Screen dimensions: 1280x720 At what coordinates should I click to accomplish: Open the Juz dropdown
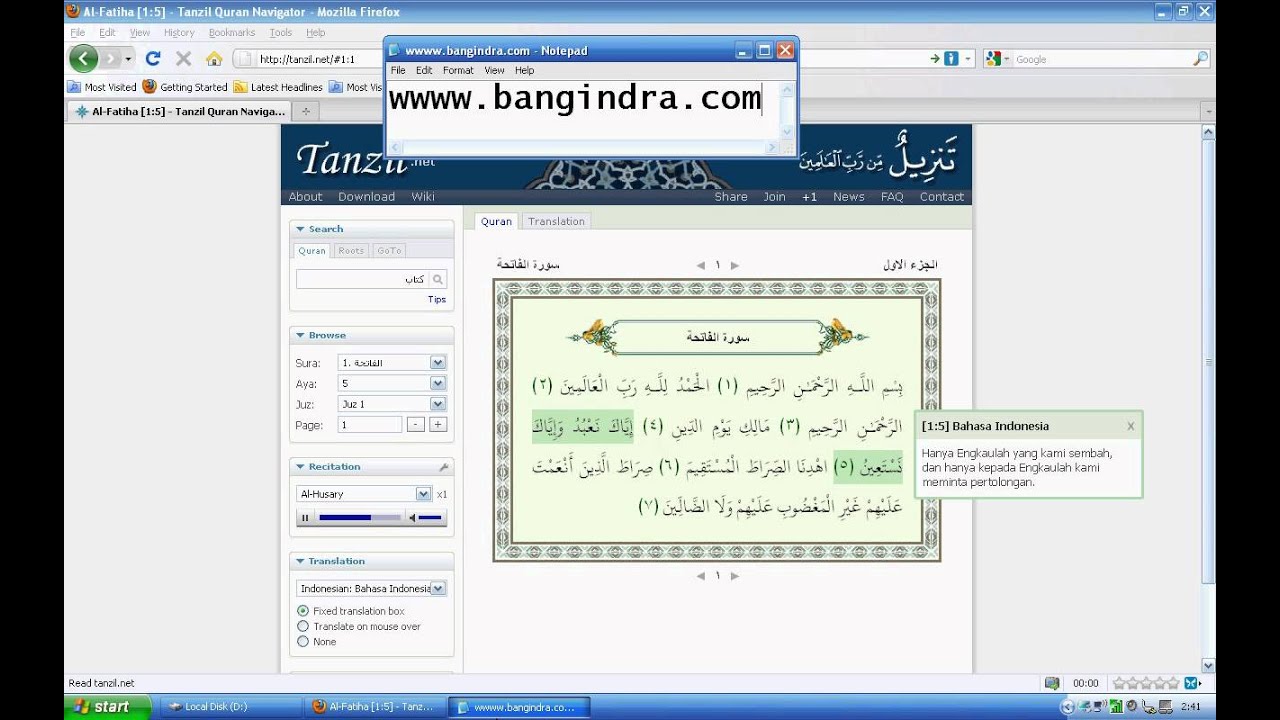pyautogui.click(x=391, y=405)
